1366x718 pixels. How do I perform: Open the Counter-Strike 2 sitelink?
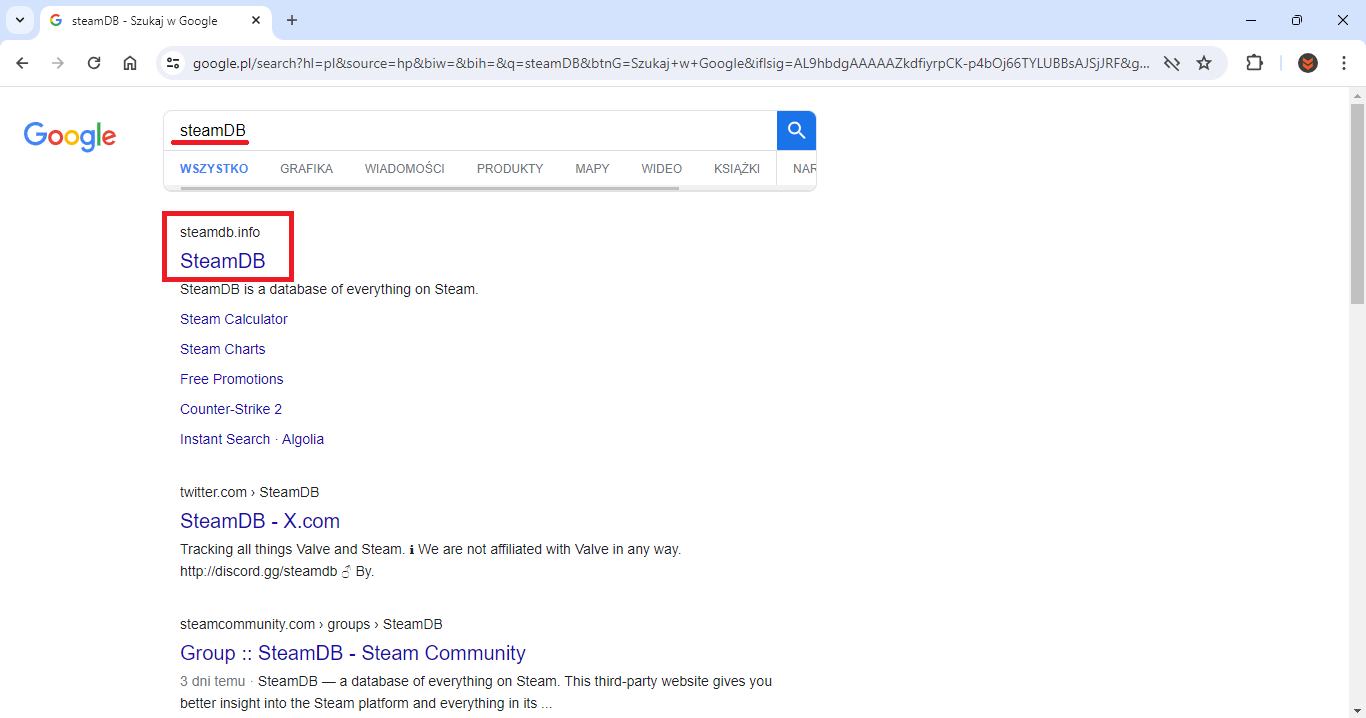(x=231, y=409)
